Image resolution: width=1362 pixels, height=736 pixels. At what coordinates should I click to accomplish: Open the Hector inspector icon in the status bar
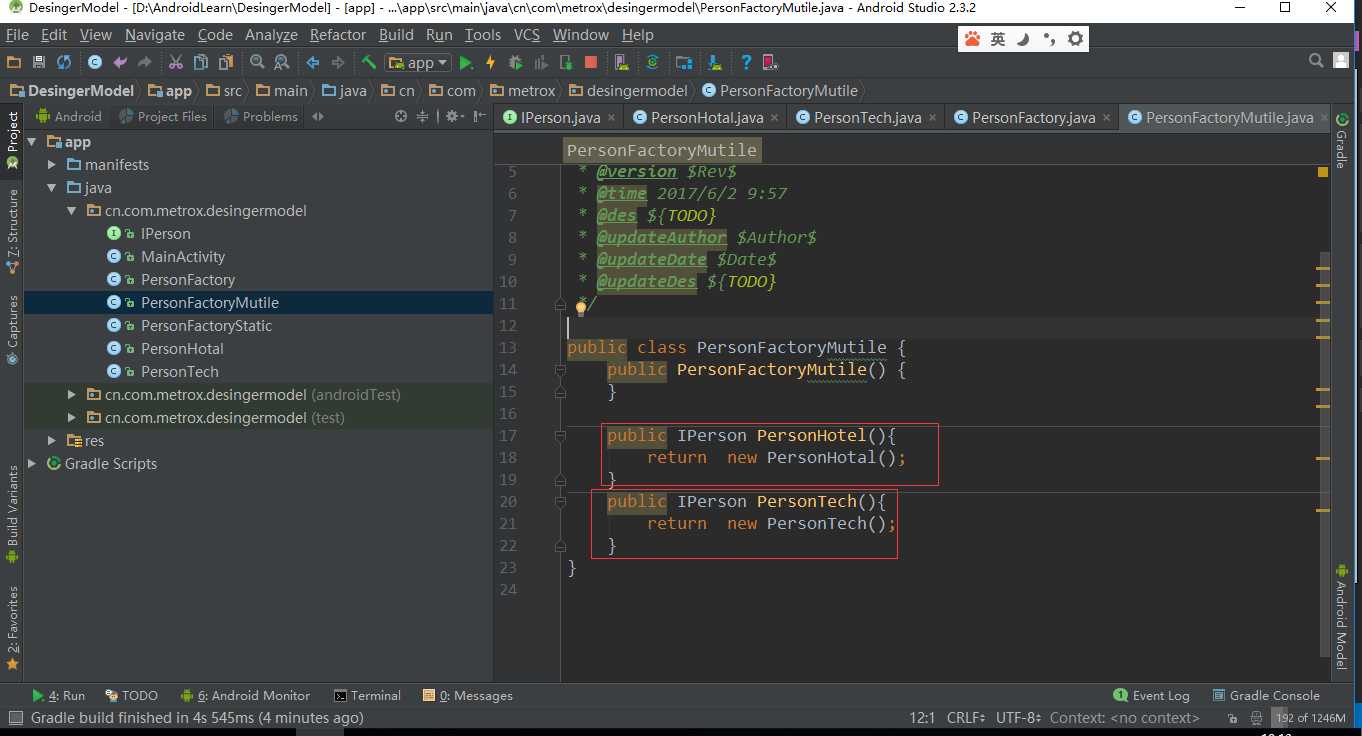coord(1258,718)
